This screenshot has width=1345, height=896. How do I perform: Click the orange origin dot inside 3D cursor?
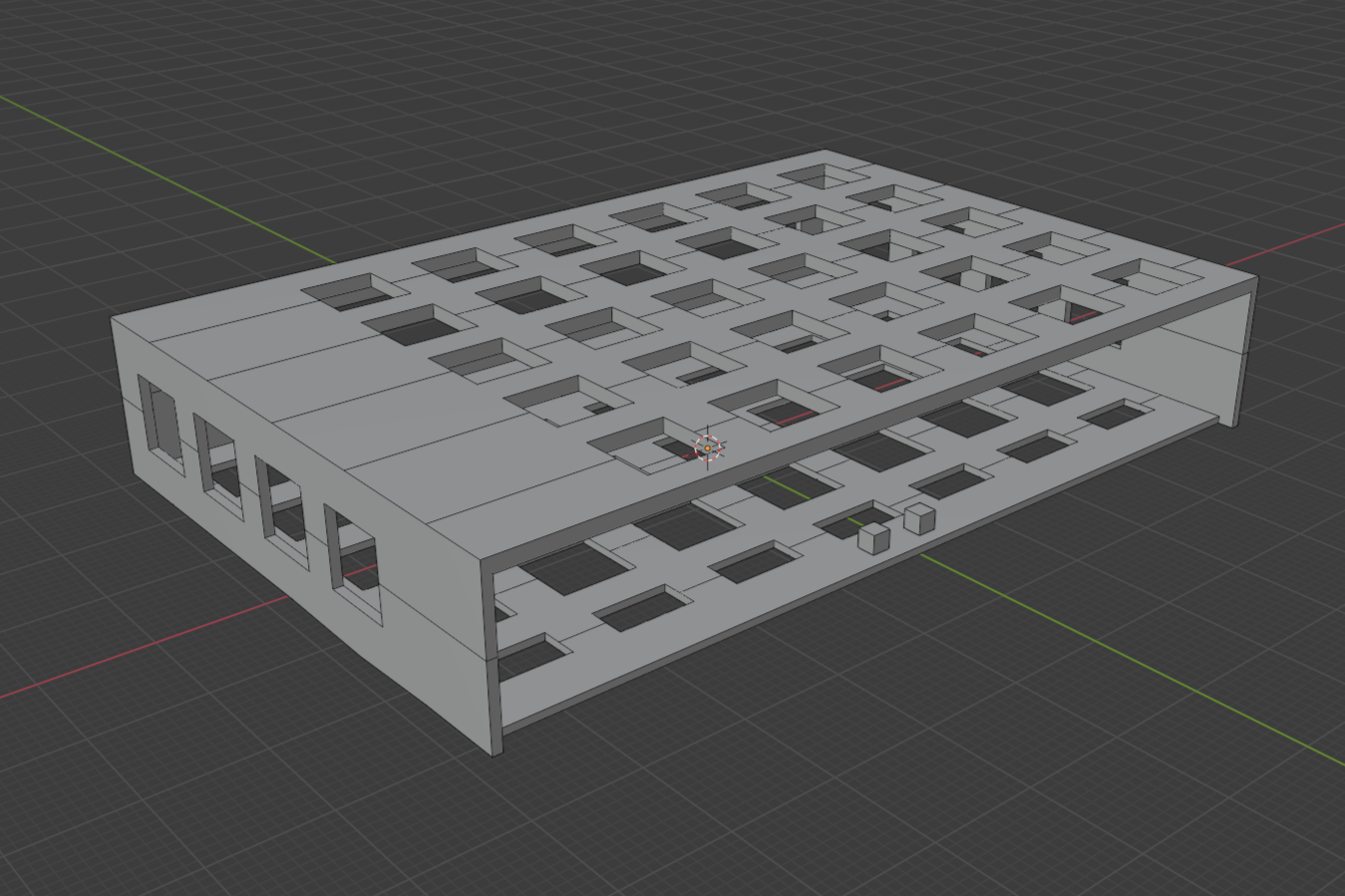point(708,448)
